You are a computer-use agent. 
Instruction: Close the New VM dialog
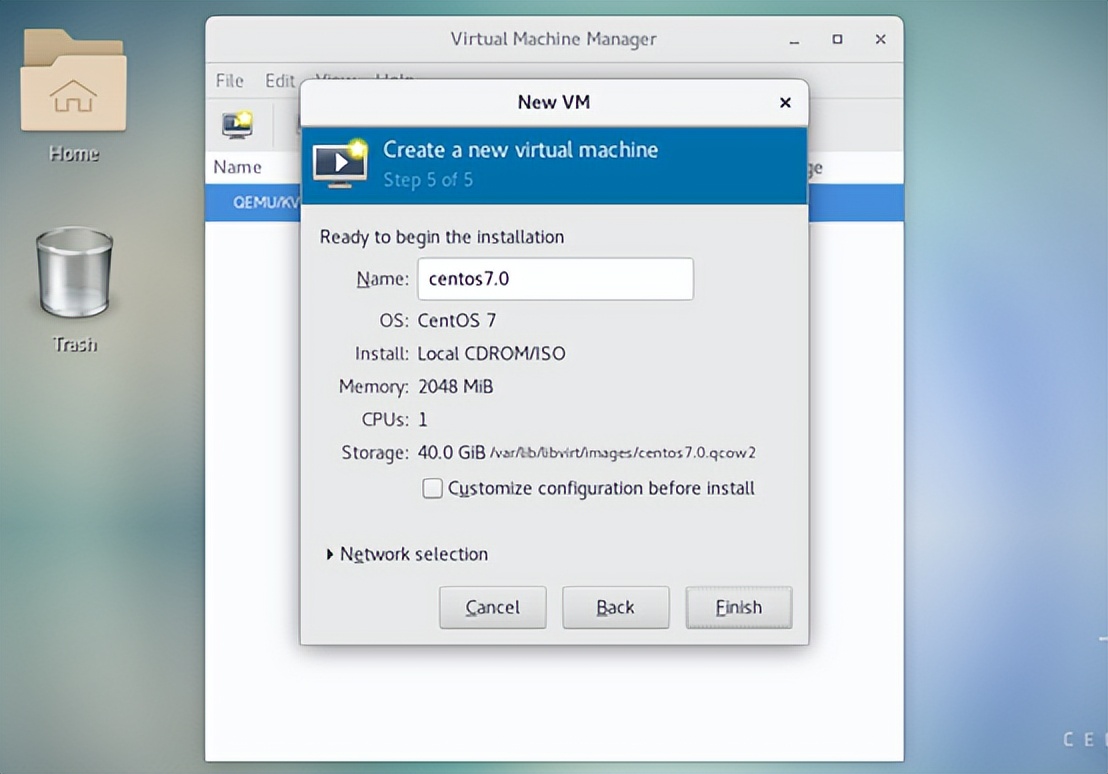click(785, 102)
